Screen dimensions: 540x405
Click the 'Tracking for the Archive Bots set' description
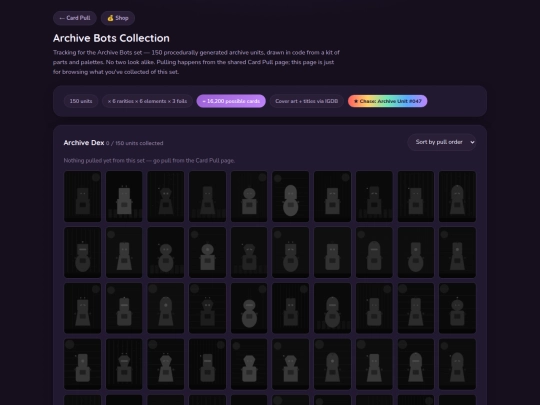click(x=196, y=62)
